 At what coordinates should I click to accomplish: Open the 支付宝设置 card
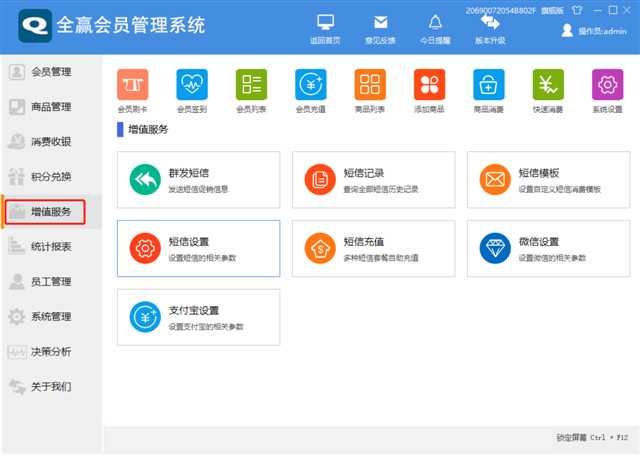click(x=199, y=317)
